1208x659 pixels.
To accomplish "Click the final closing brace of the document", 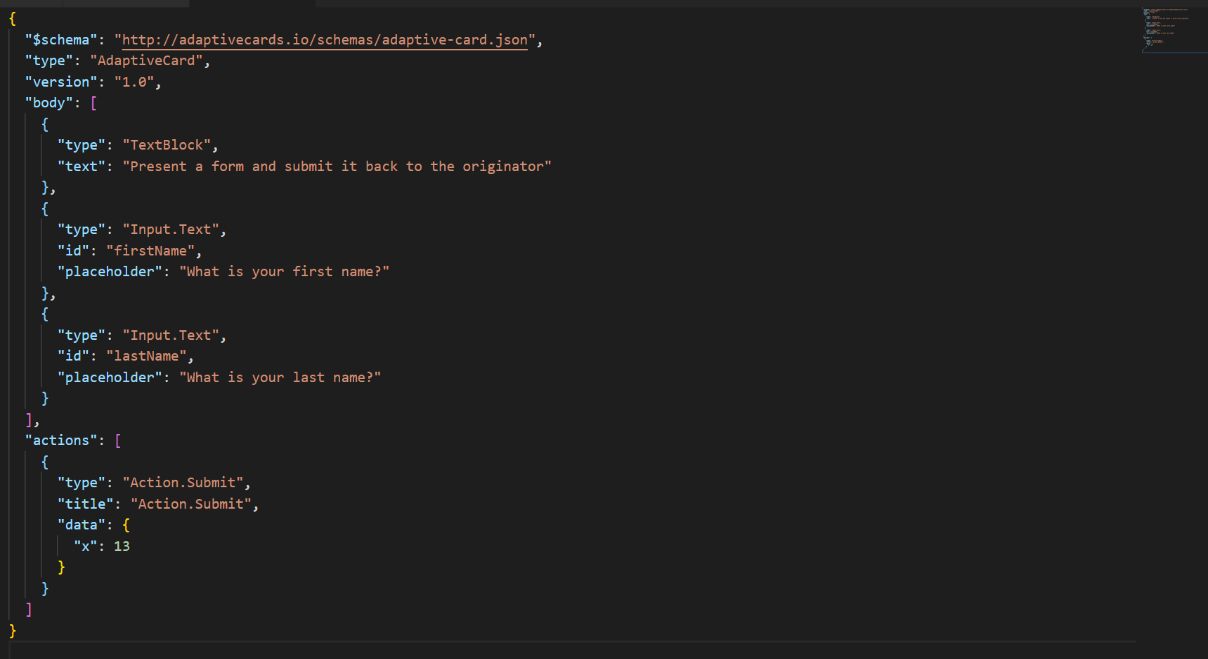I will tap(11, 630).
